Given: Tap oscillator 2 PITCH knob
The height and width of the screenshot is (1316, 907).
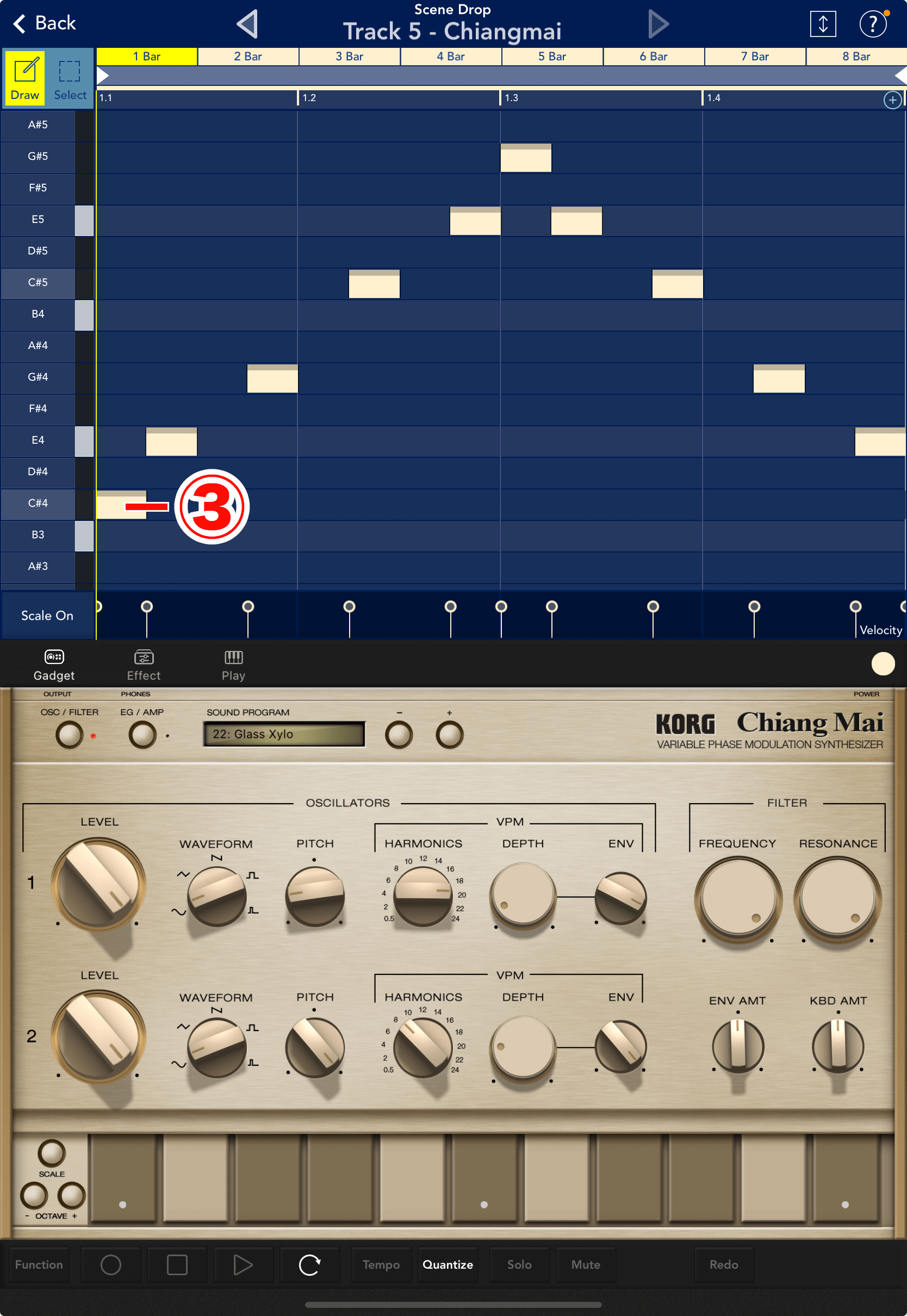Looking at the screenshot, I should click(315, 1048).
